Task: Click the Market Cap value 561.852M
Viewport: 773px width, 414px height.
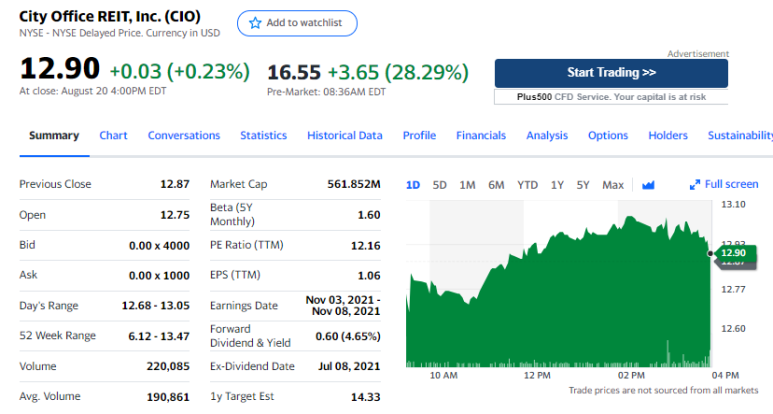Action: (x=354, y=184)
